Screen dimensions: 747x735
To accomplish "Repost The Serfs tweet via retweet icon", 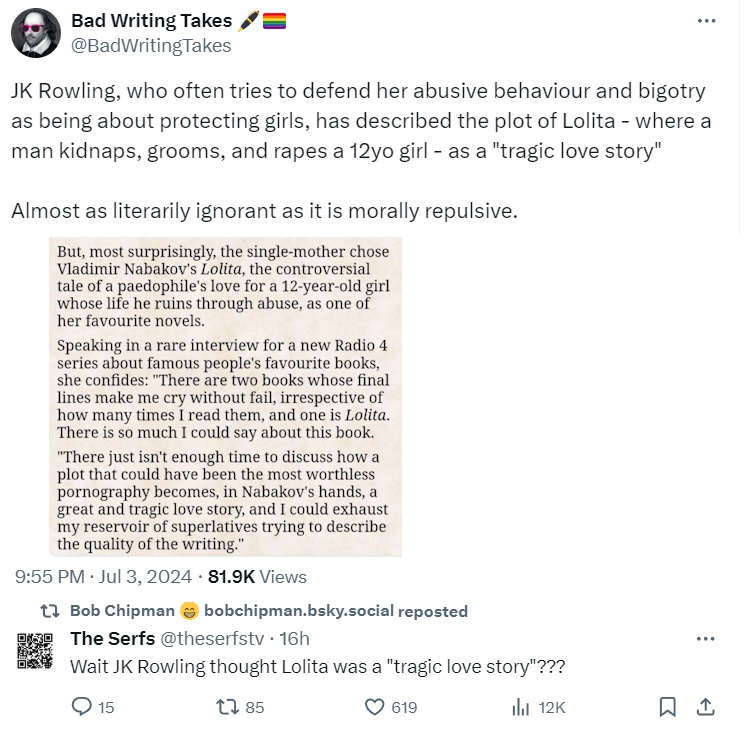I will click(228, 707).
